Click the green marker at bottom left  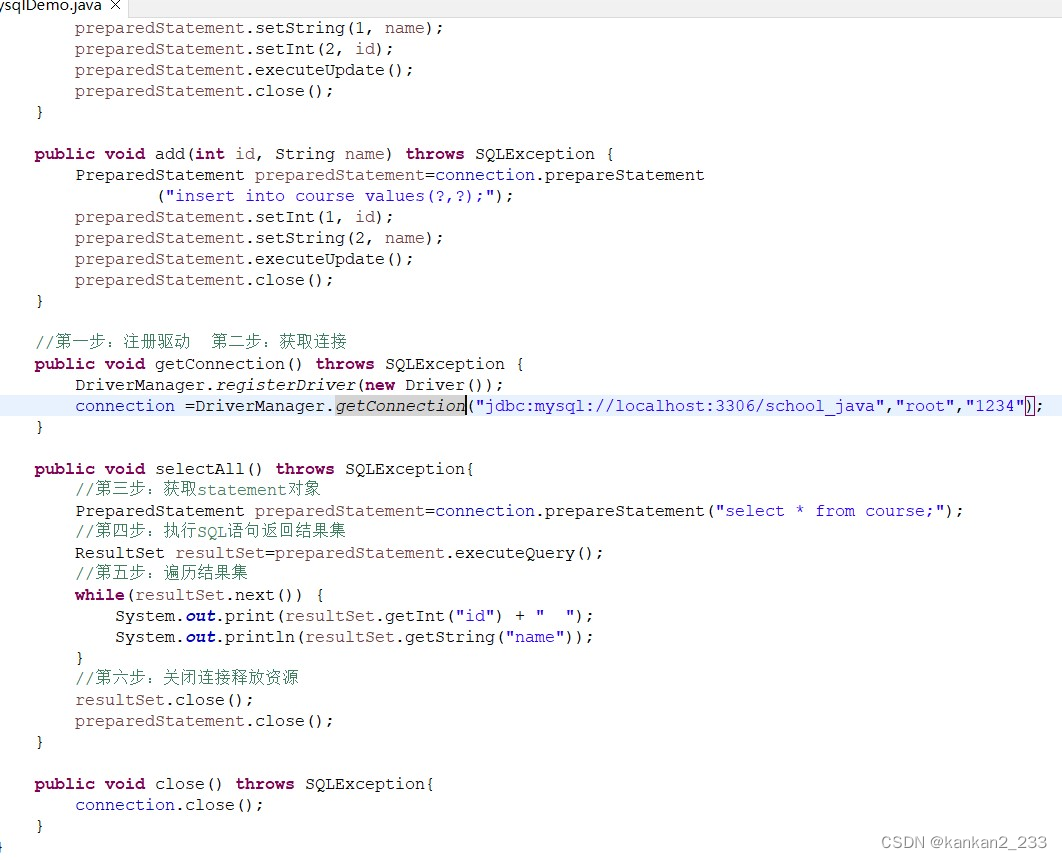pos(3,845)
